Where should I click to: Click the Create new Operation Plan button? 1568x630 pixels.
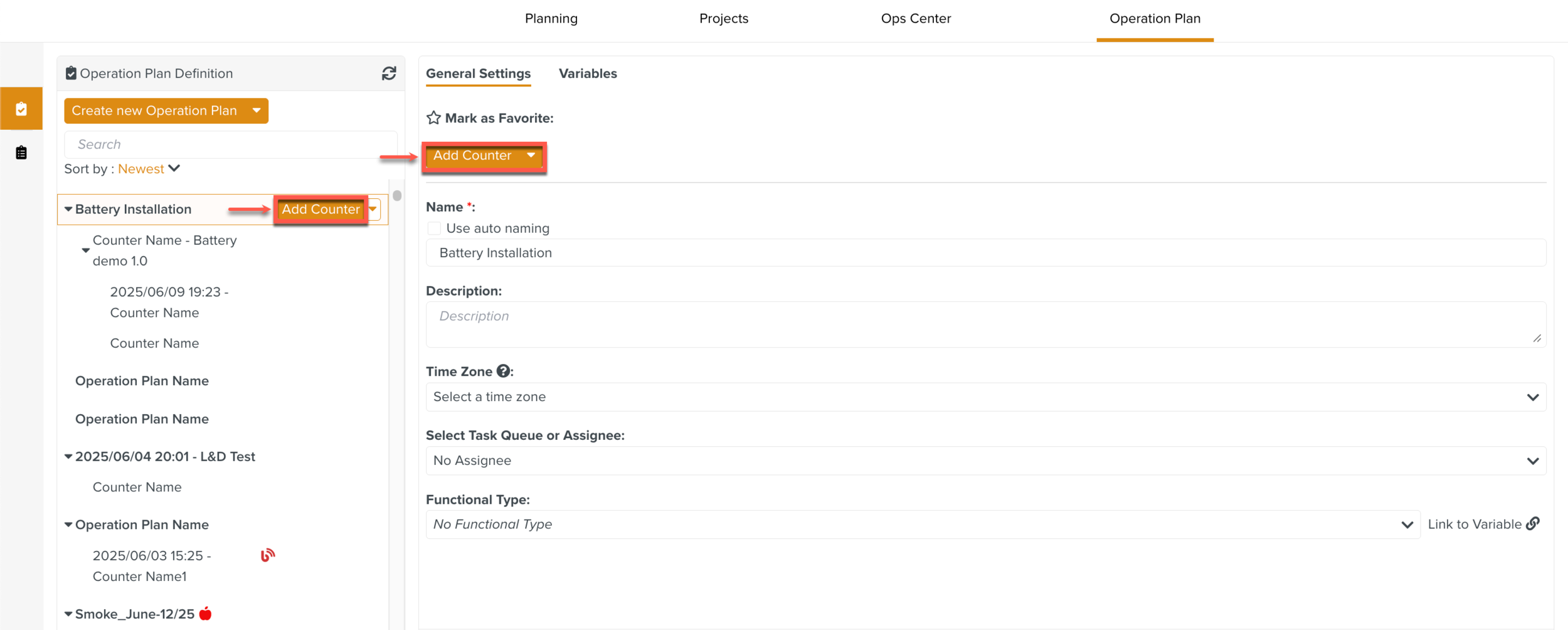point(154,111)
